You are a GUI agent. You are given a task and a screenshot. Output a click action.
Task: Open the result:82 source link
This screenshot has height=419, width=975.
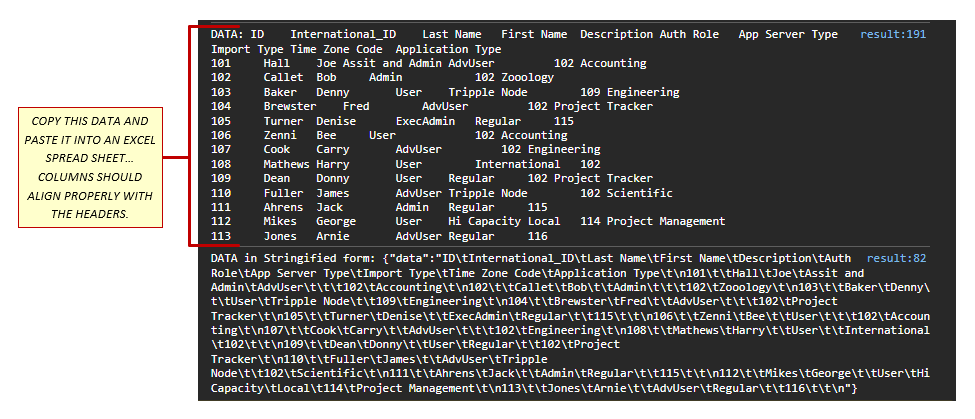(x=897, y=258)
